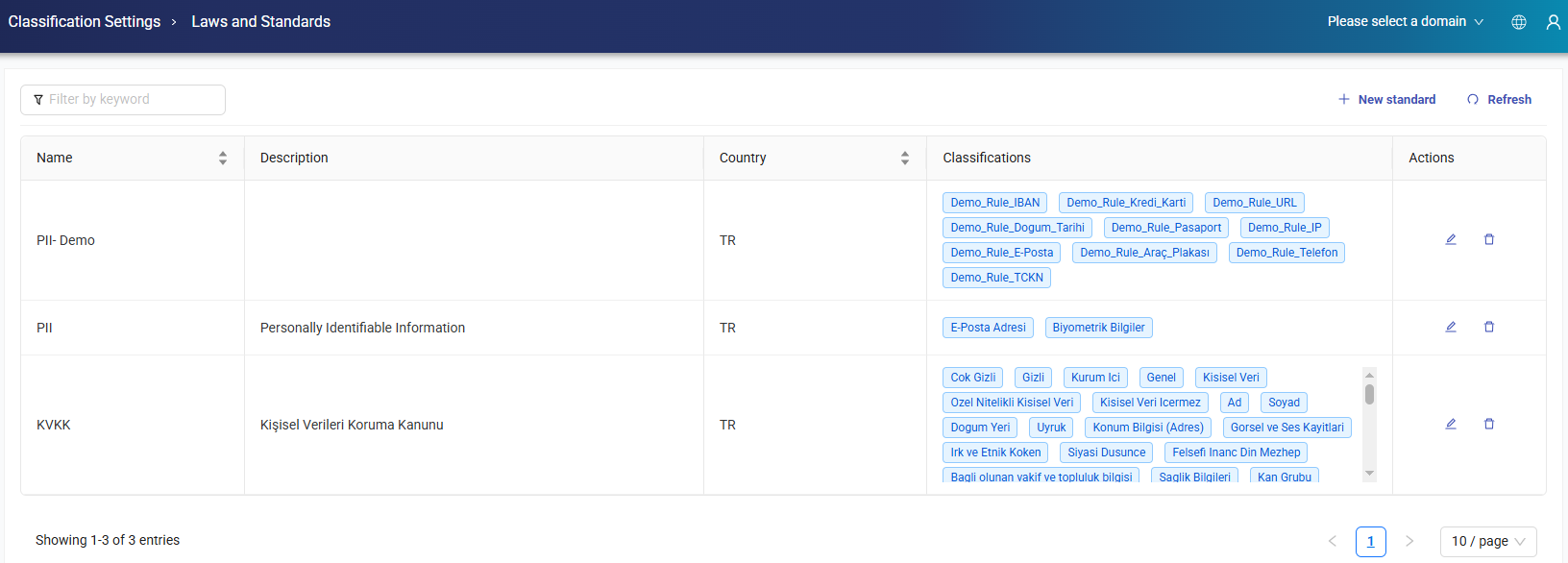The image size is (1568, 563).
Task: Open the language globe icon
Action: [x=1519, y=22]
